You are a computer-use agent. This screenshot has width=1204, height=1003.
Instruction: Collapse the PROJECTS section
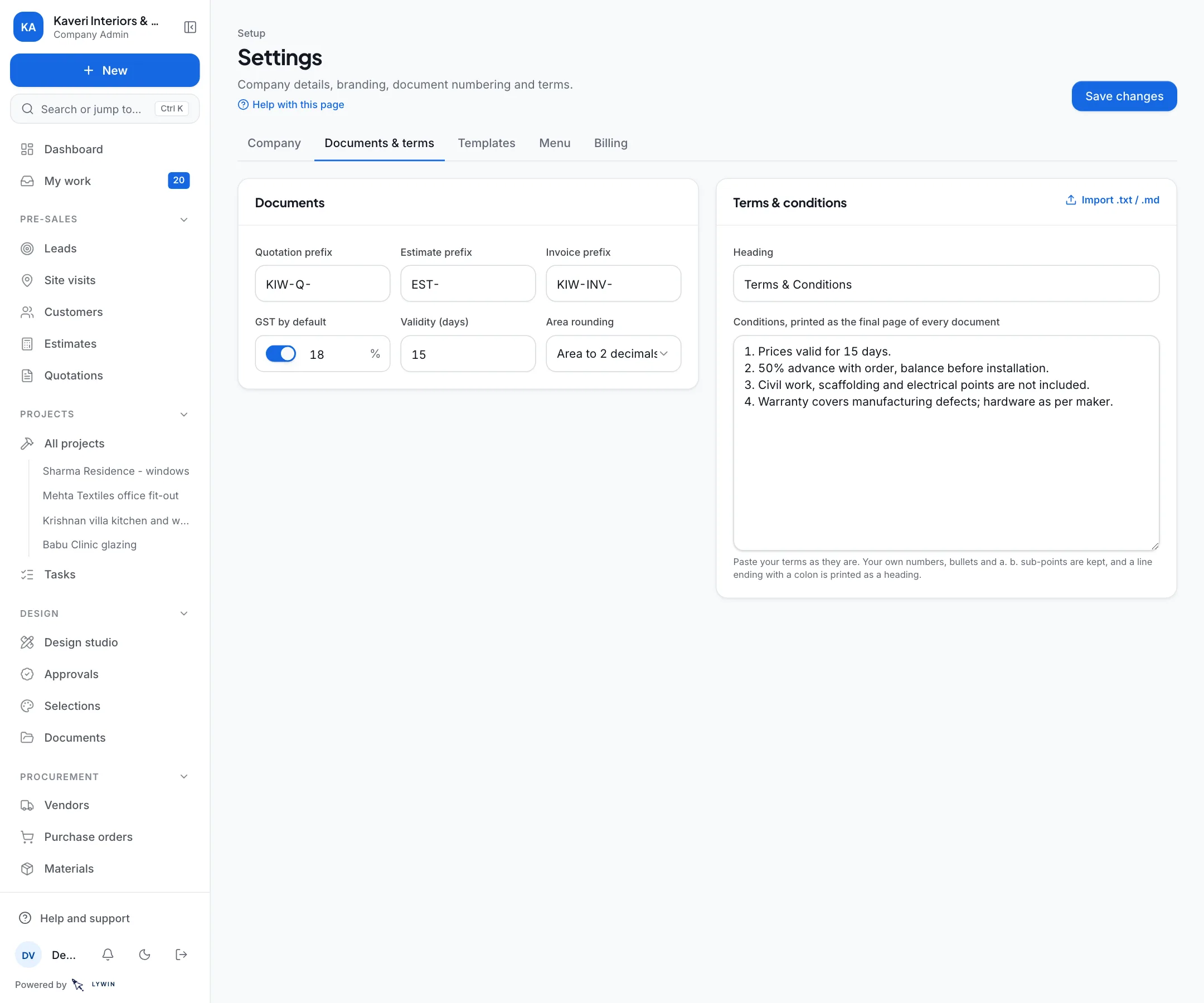tap(184, 415)
